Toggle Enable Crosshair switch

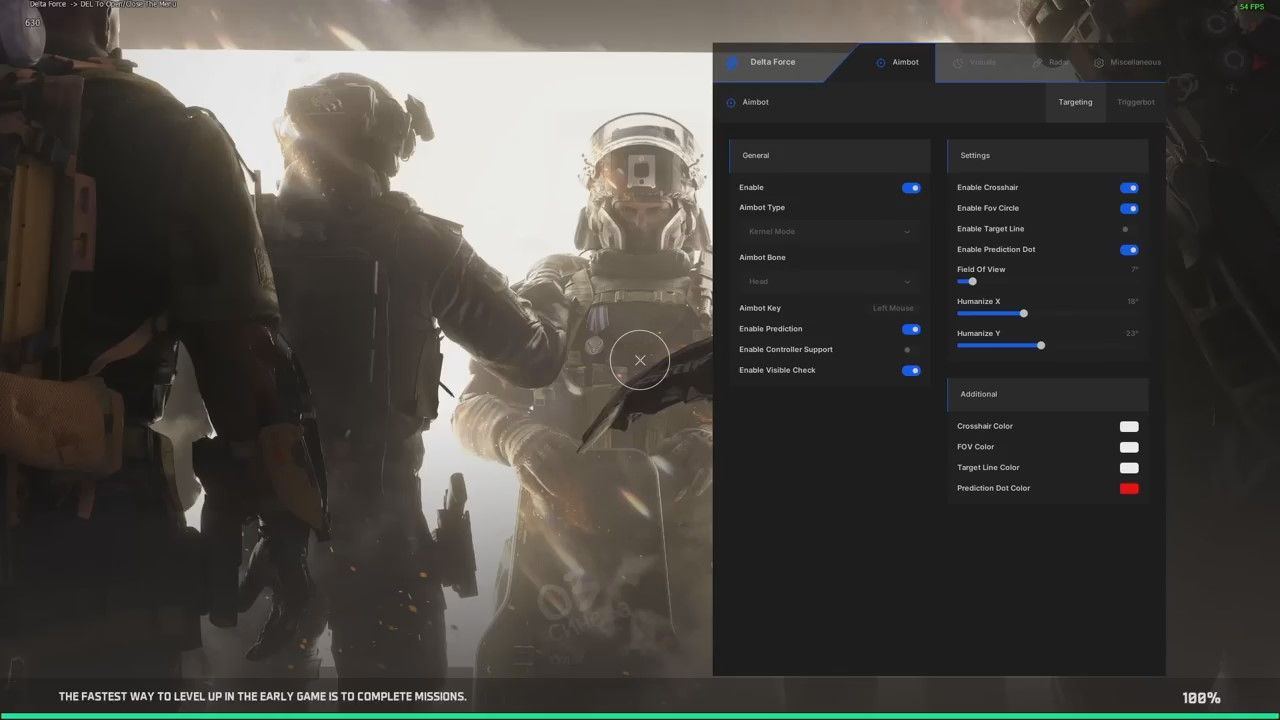pyautogui.click(x=1129, y=188)
